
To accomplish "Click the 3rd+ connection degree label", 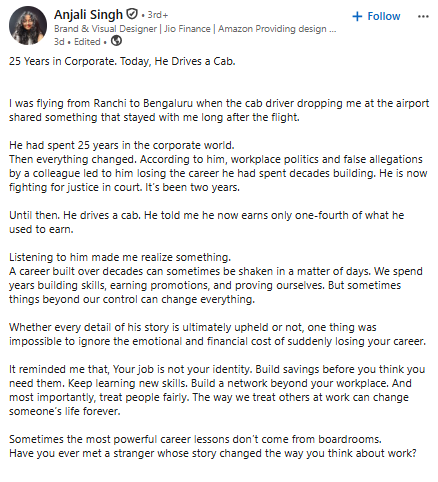I will [x=158, y=15].
